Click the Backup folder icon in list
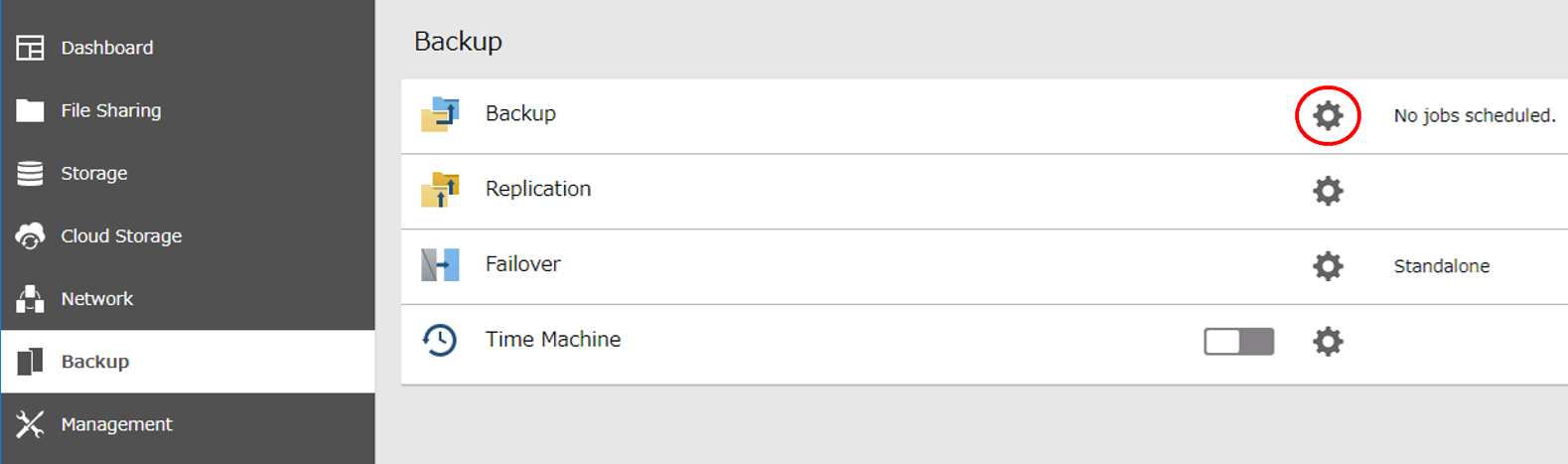Viewport: 1568px width, 464px height. coord(440,115)
